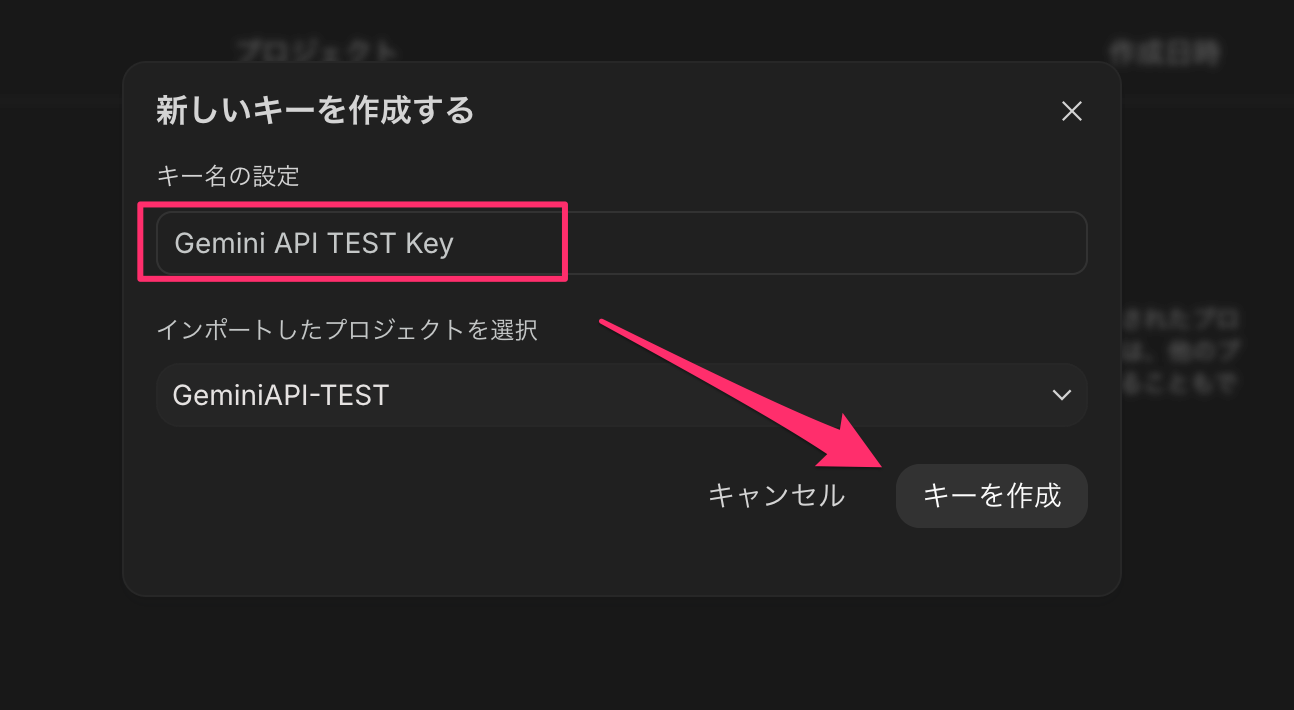
Task: Click the word "Key" in the name field
Action: pyautogui.click(x=429, y=243)
